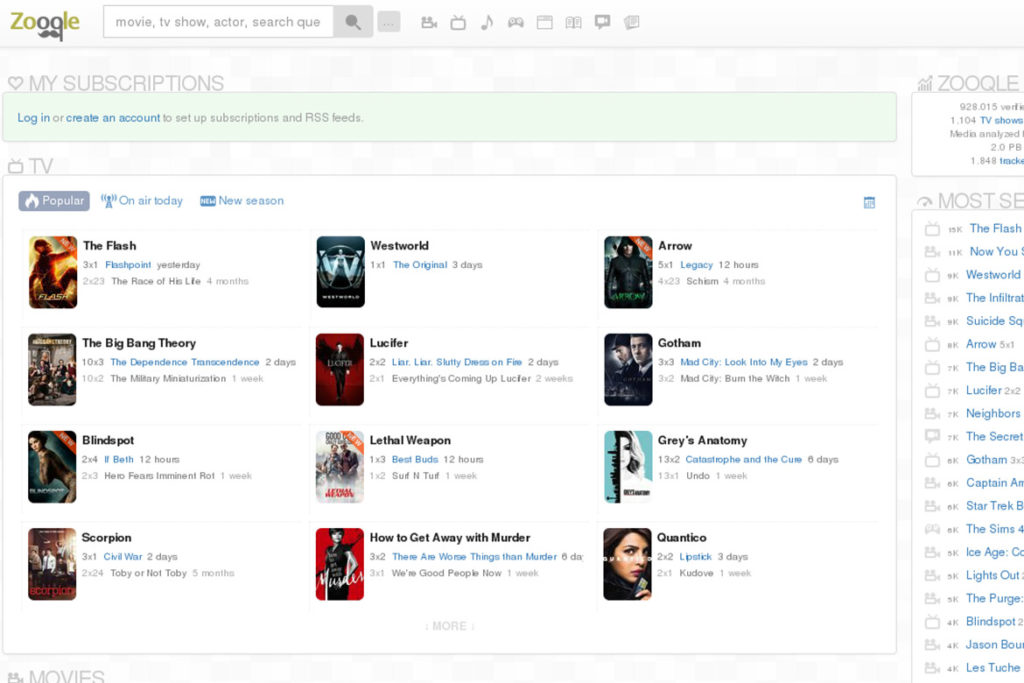
Task: Click TV icon beside Gotham in Most Seeded
Action: [933, 460]
